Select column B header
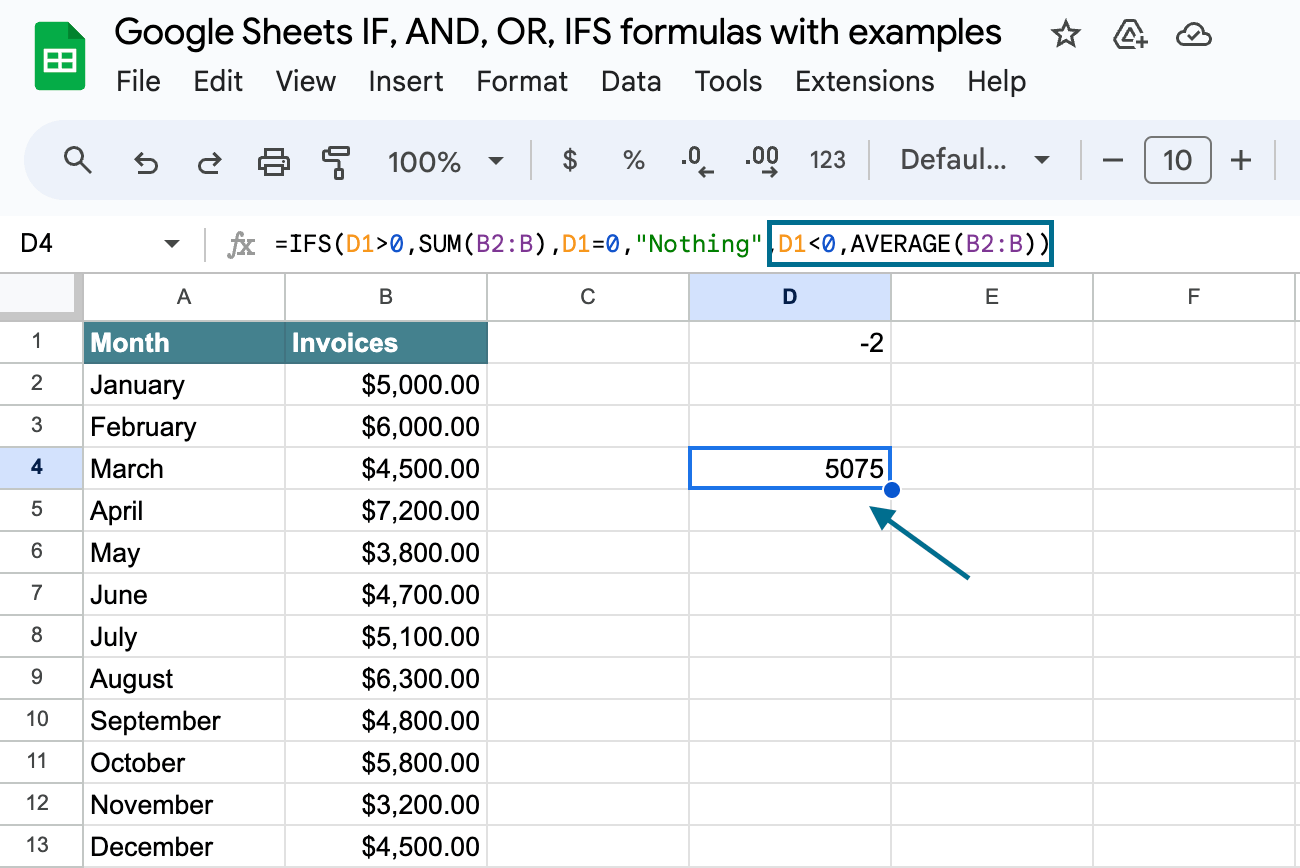Viewport: 1300px width, 868px height. pos(386,296)
